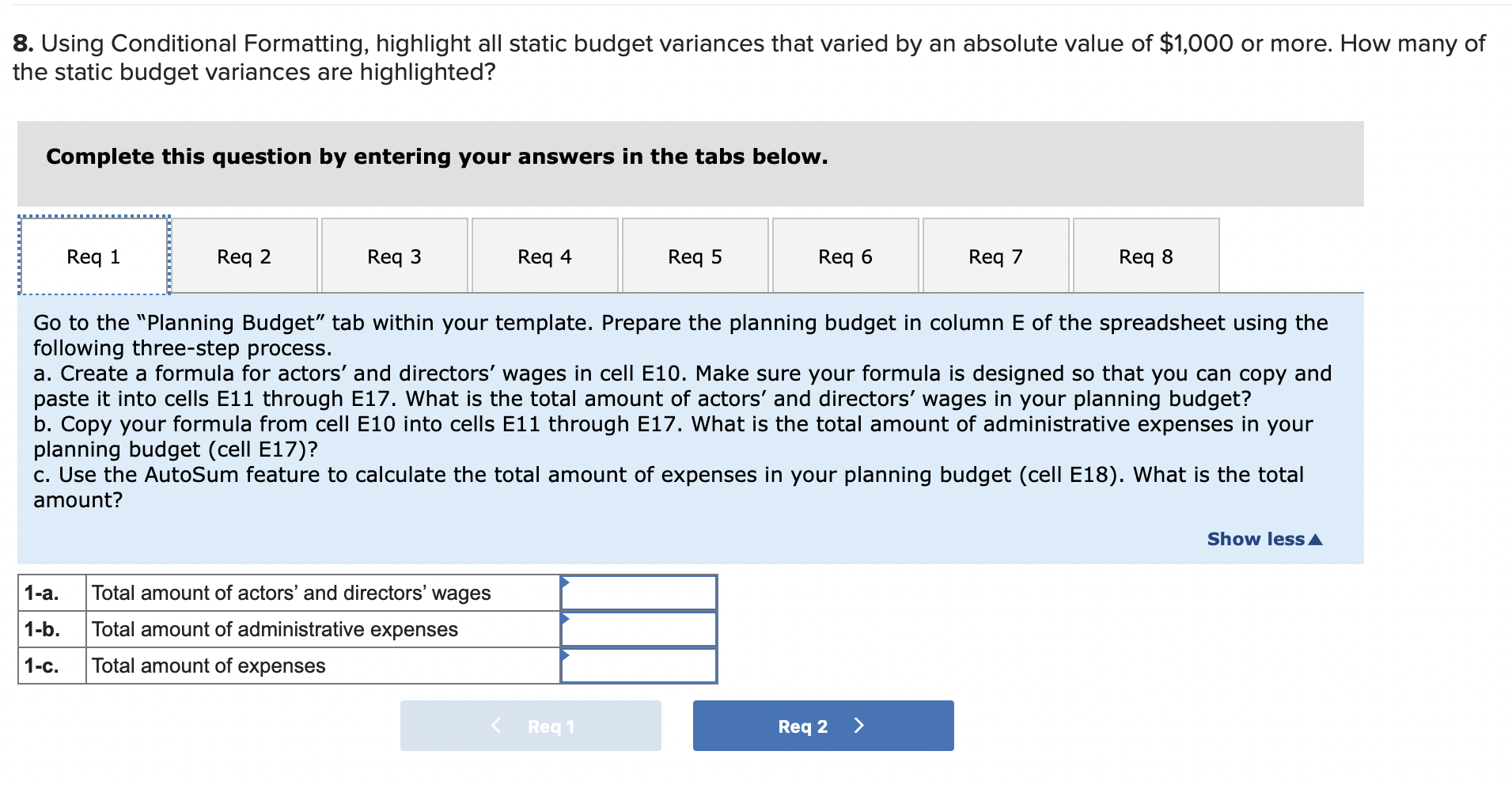Select the Req 3 tab
The width and height of the screenshot is (1512, 789).
(x=394, y=255)
